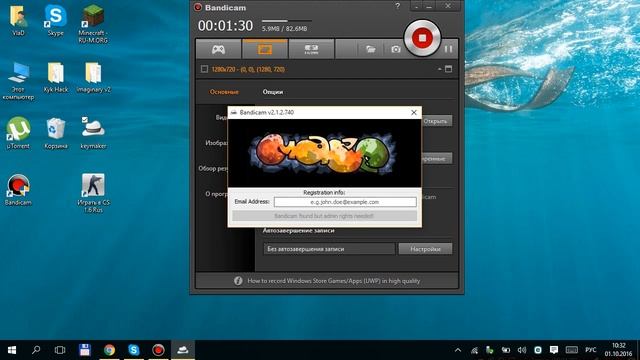
Task: Click the Email Address input field
Action: tap(345, 202)
